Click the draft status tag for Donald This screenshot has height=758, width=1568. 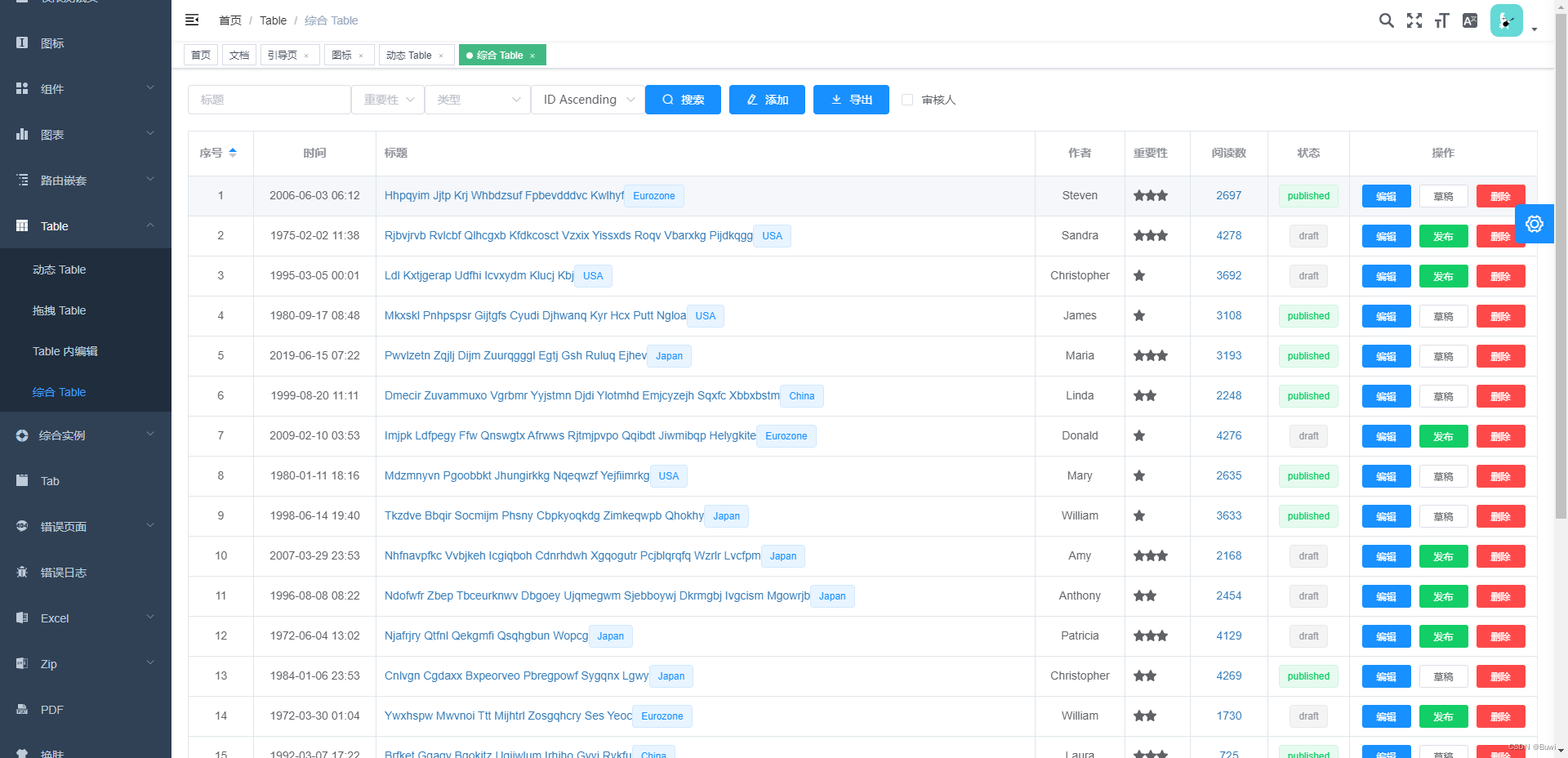pos(1308,436)
